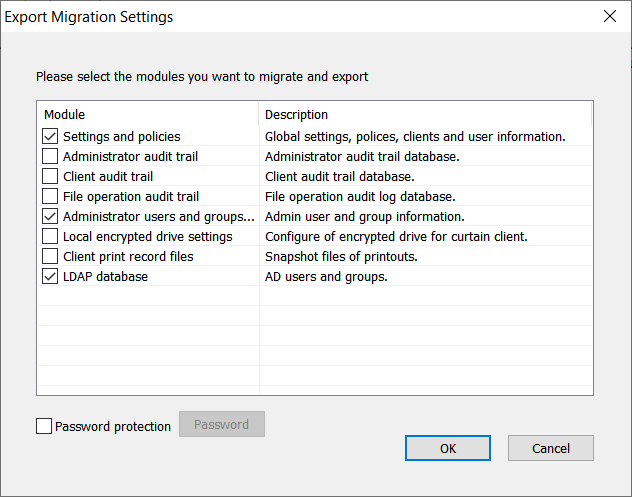
Task: Uncheck the LDAP database checkbox
Action: [50, 276]
